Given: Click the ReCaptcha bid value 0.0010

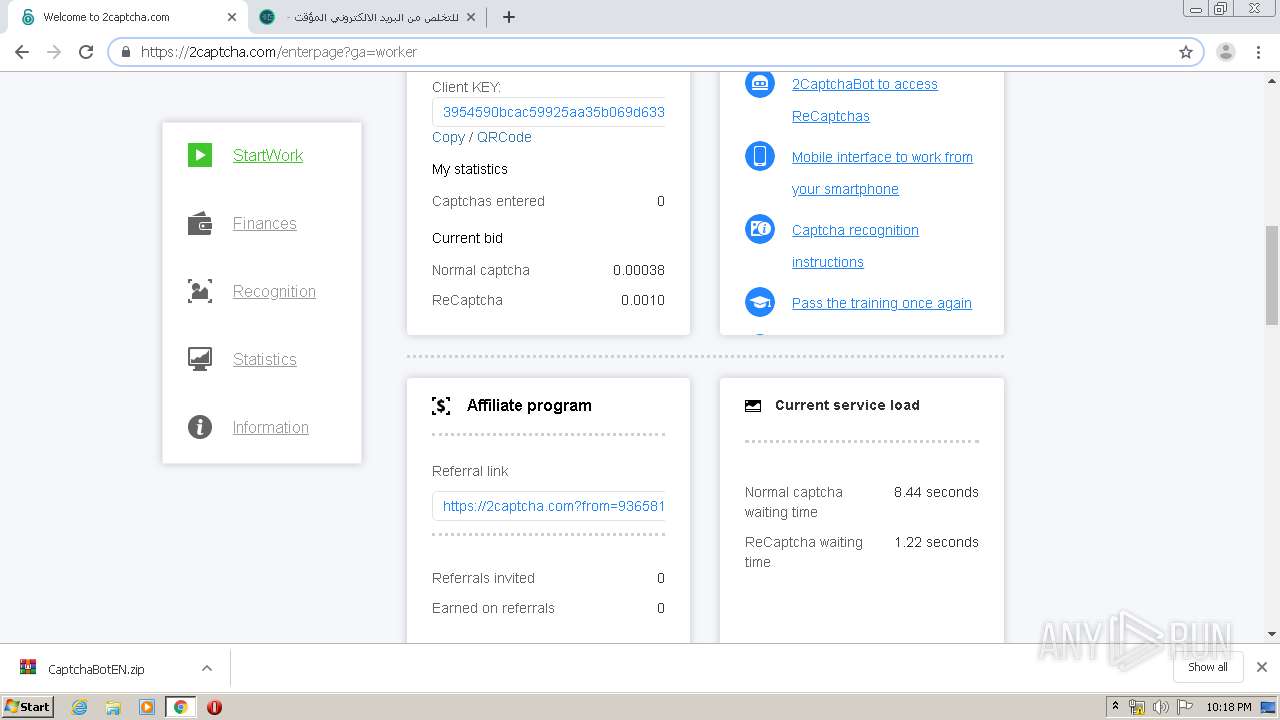Looking at the screenshot, I should [643, 300].
